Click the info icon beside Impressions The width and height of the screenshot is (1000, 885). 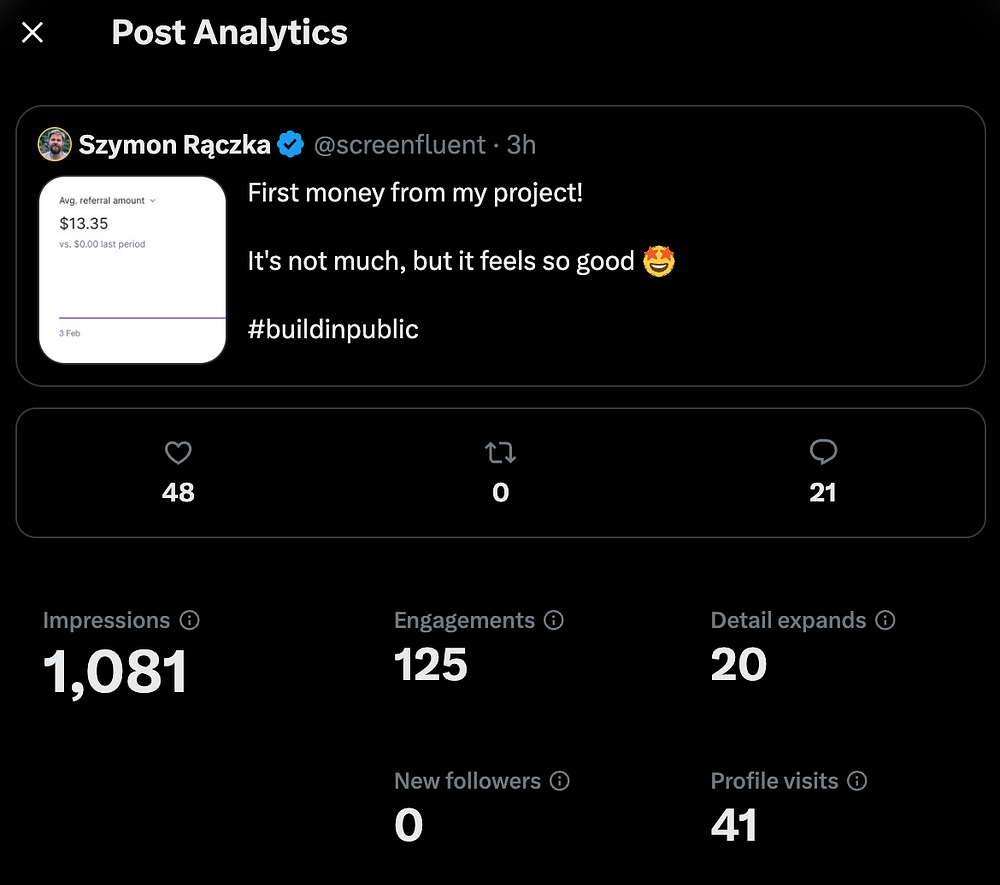coord(190,620)
